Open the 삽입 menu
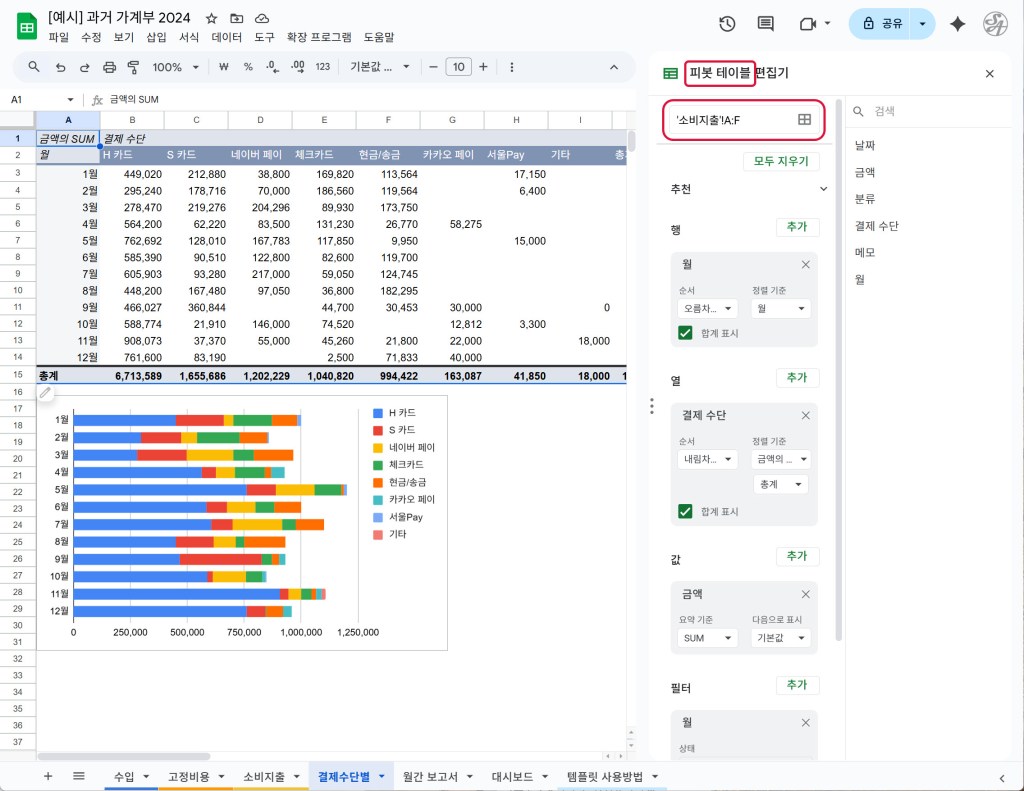The height and width of the screenshot is (791, 1024). tap(156, 37)
